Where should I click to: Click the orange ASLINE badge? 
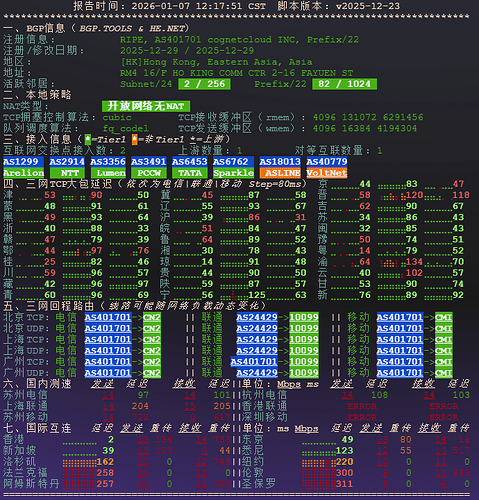280,173
